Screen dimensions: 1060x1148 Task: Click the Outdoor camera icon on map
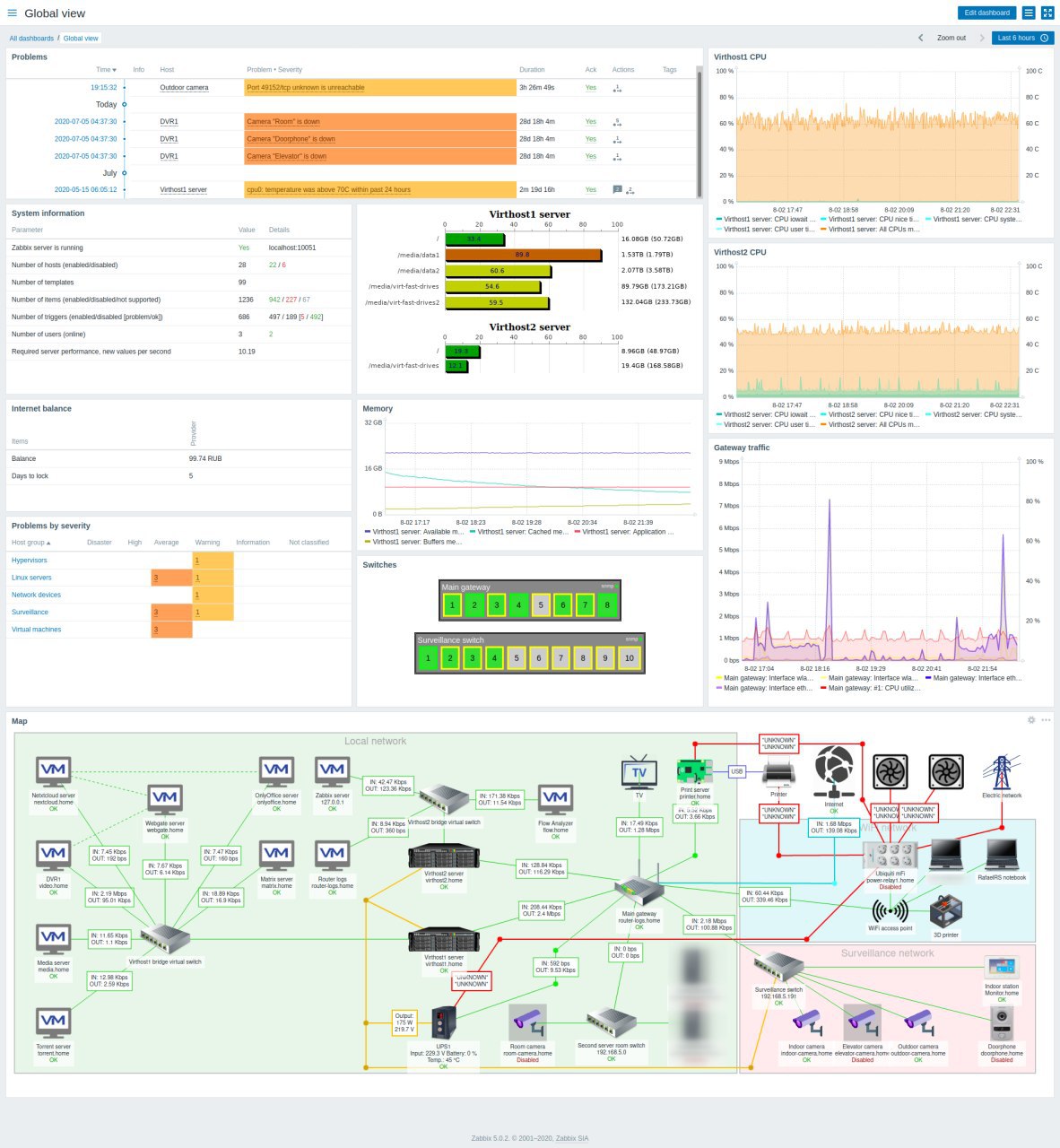917,1022
